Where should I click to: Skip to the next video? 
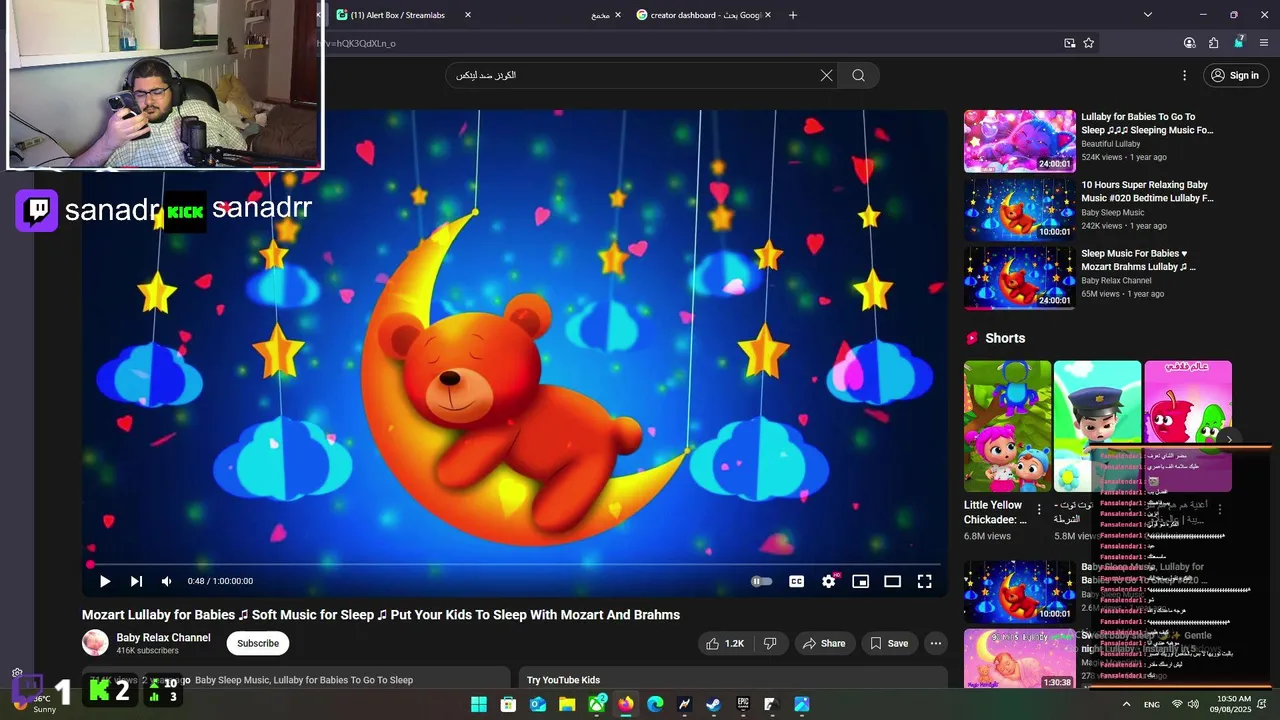pos(136,581)
